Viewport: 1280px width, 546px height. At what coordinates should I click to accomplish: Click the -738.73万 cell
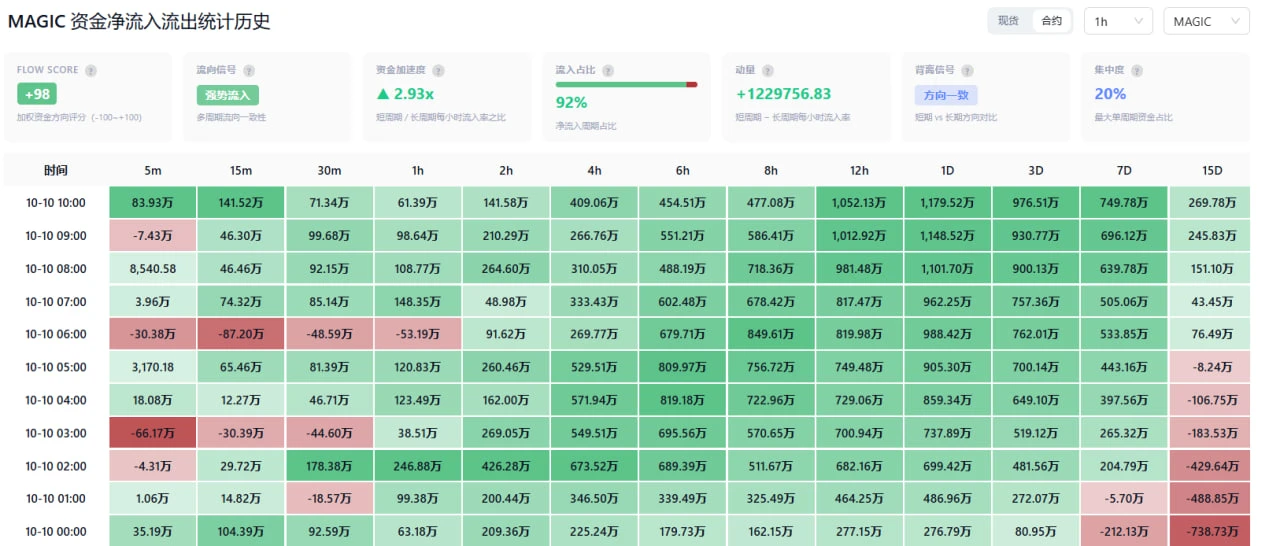pyautogui.click(x=1212, y=532)
